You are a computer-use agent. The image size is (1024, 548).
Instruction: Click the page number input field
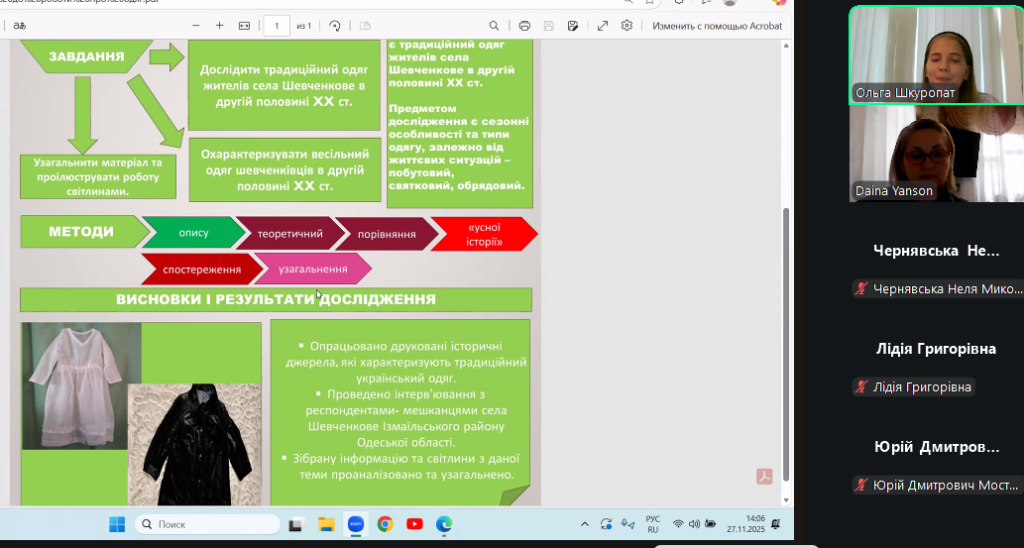tap(277, 26)
